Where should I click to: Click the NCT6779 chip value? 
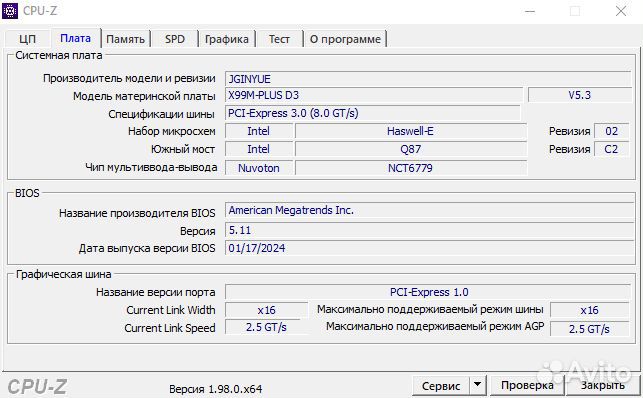(410, 168)
